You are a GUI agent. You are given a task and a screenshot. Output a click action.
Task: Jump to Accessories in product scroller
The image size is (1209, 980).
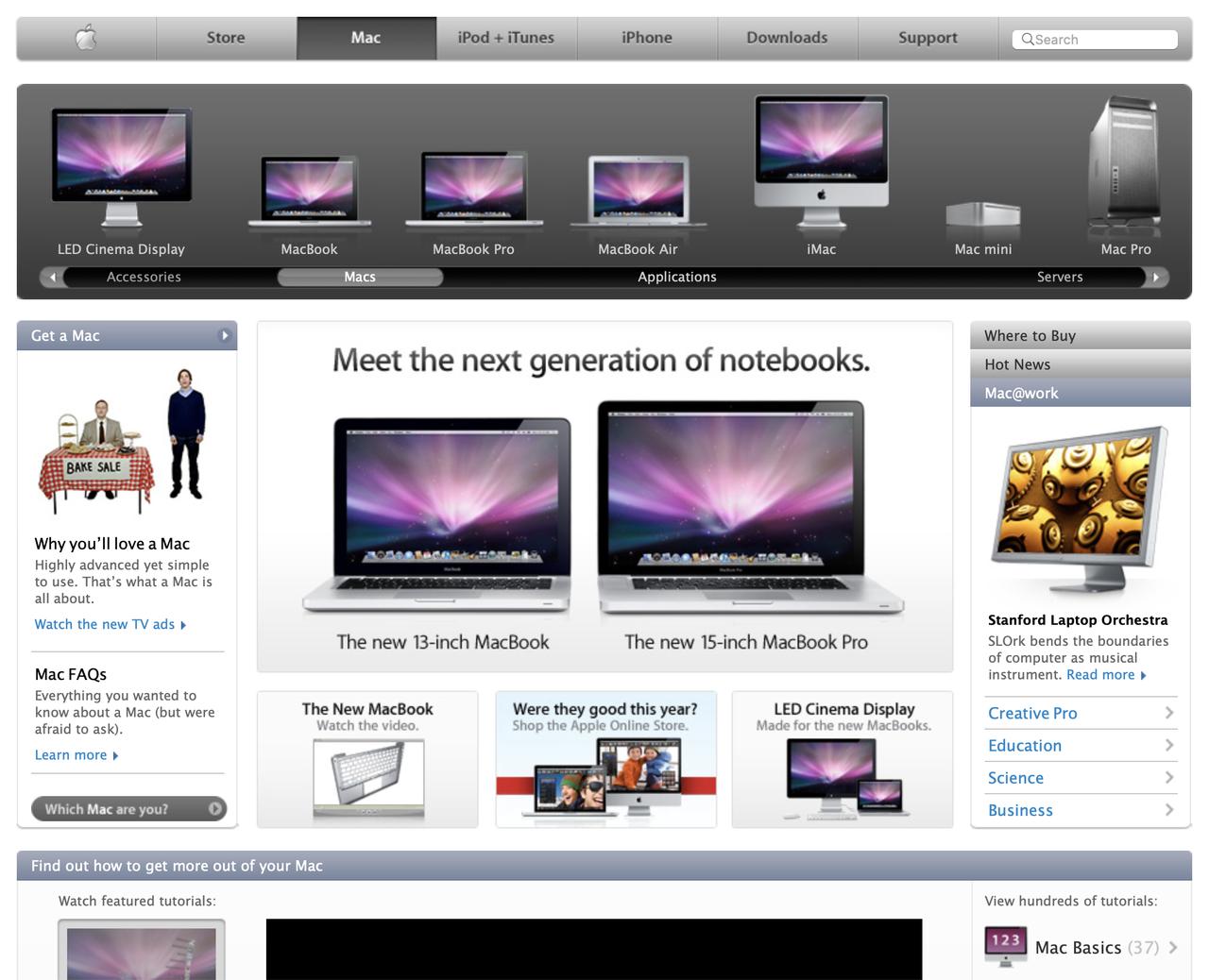click(x=144, y=277)
